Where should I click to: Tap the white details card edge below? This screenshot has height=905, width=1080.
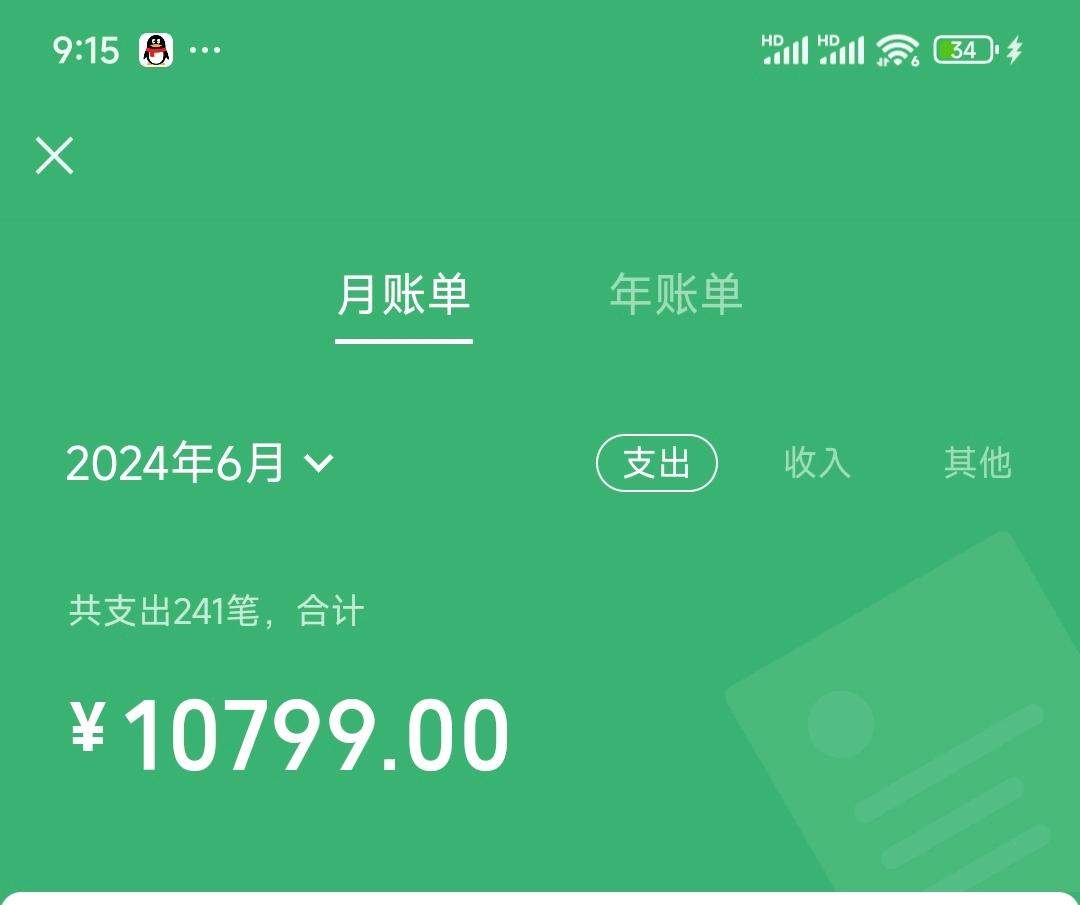click(540, 898)
